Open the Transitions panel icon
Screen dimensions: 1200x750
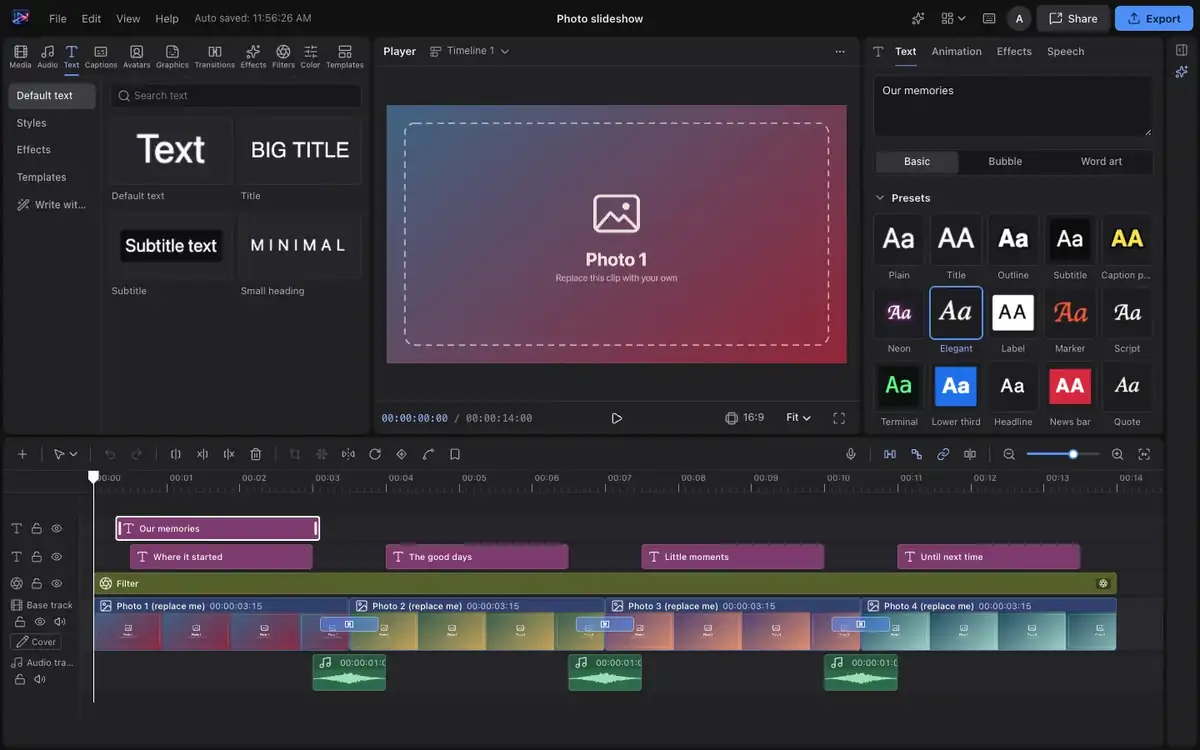click(x=214, y=56)
